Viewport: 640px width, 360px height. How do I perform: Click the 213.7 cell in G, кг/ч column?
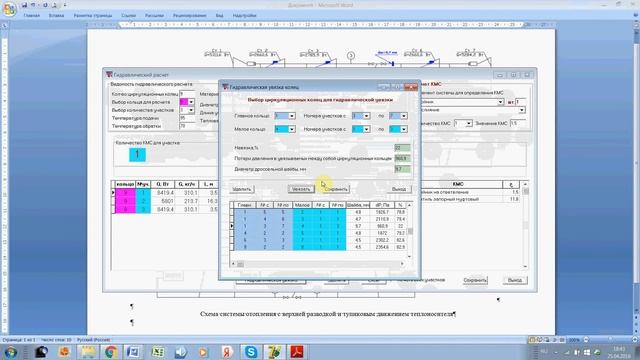click(x=187, y=201)
